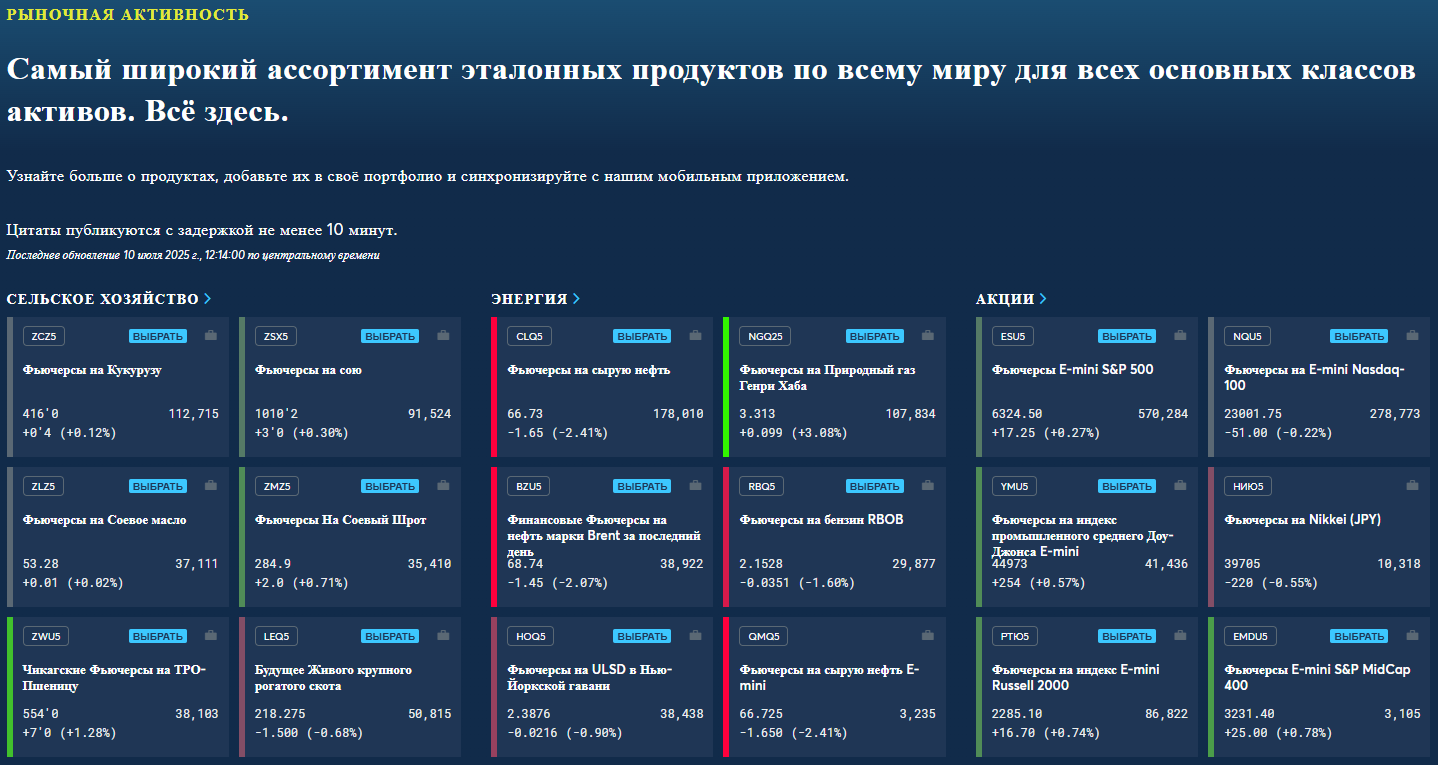Expand the СЕЛЬСКОЕ ХОЗЯЙСТВО section arrow
1438x765 pixels.
pyautogui.click(x=207, y=299)
